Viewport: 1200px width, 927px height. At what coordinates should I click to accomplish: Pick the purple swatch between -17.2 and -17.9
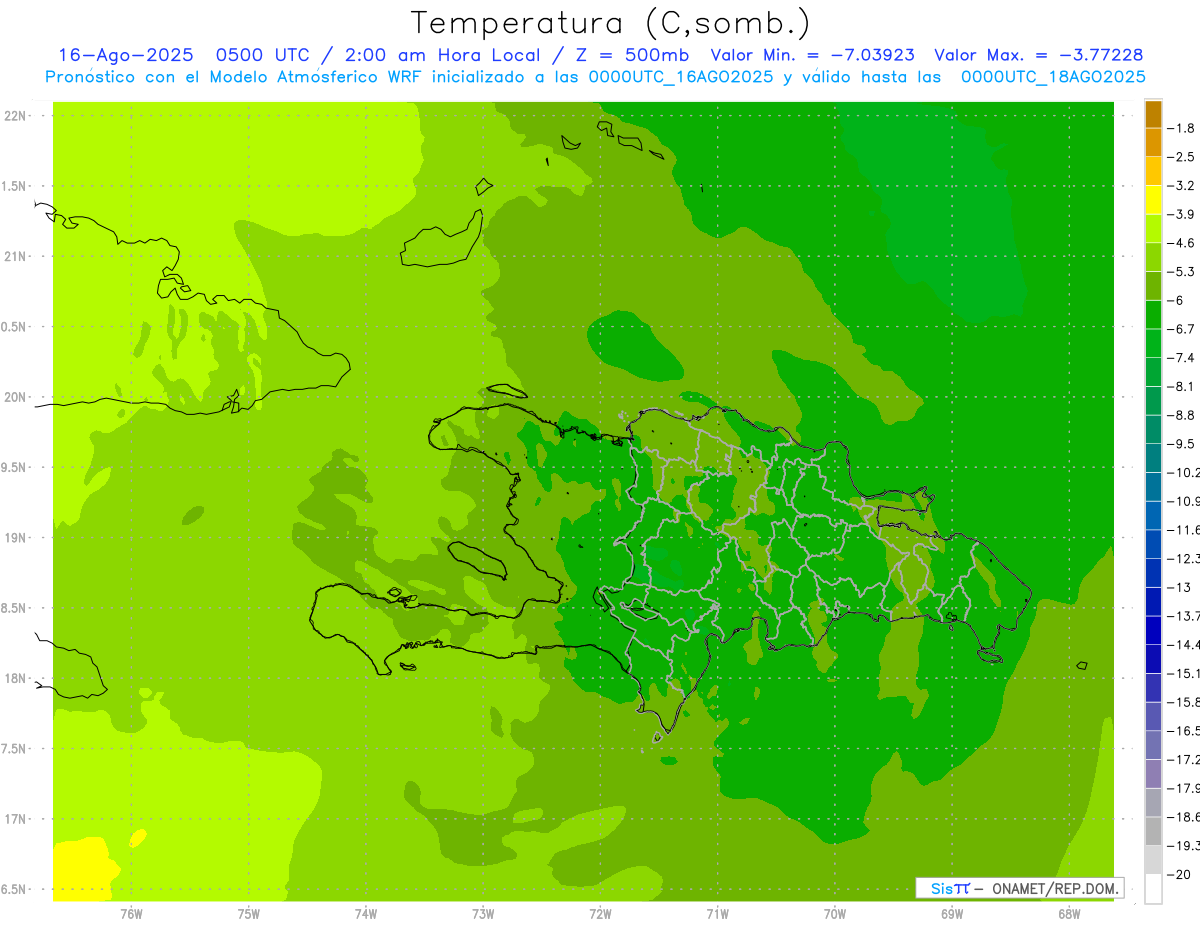1153,773
